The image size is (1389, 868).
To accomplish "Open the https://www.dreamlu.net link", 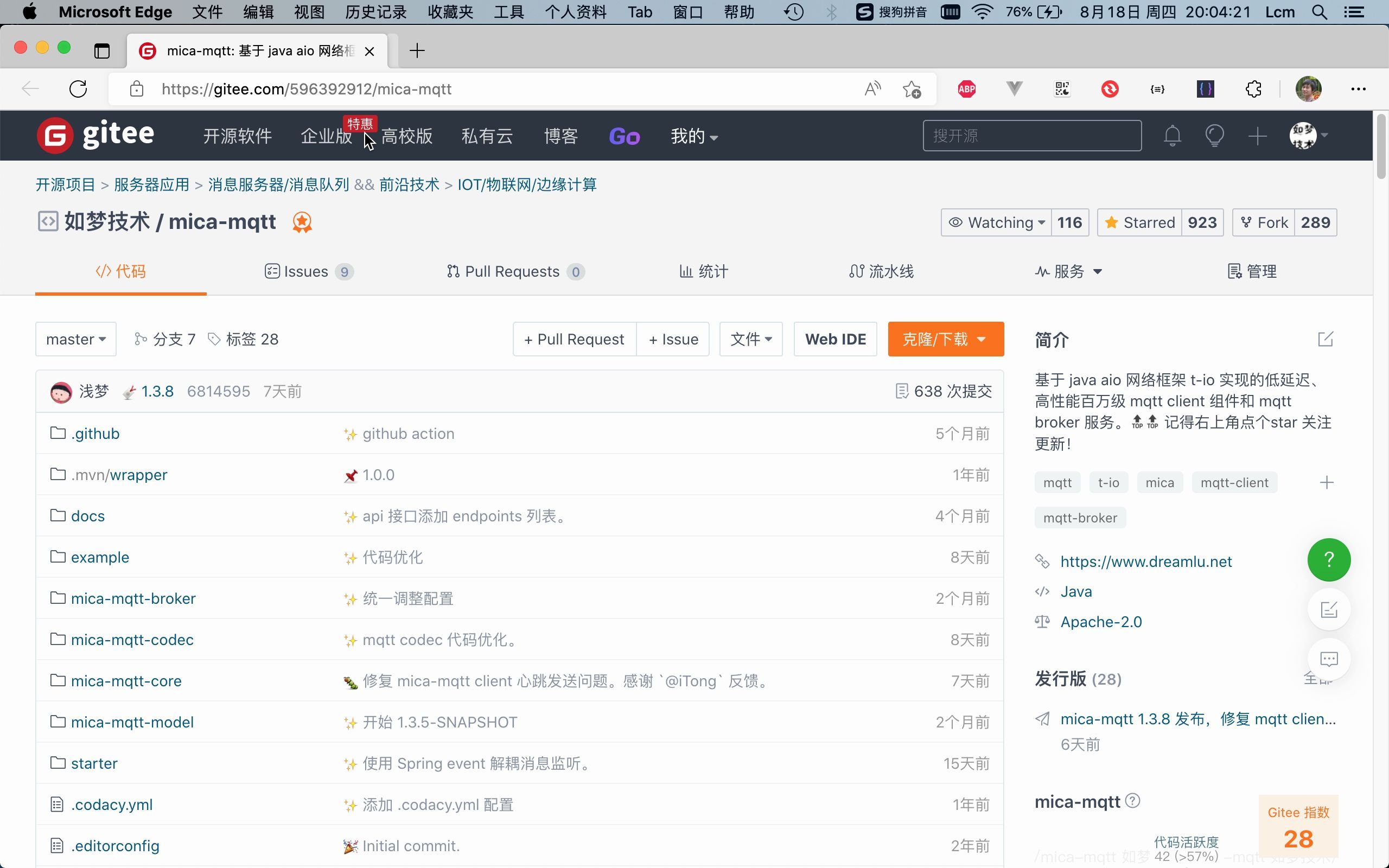I will click(x=1145, y=561).
